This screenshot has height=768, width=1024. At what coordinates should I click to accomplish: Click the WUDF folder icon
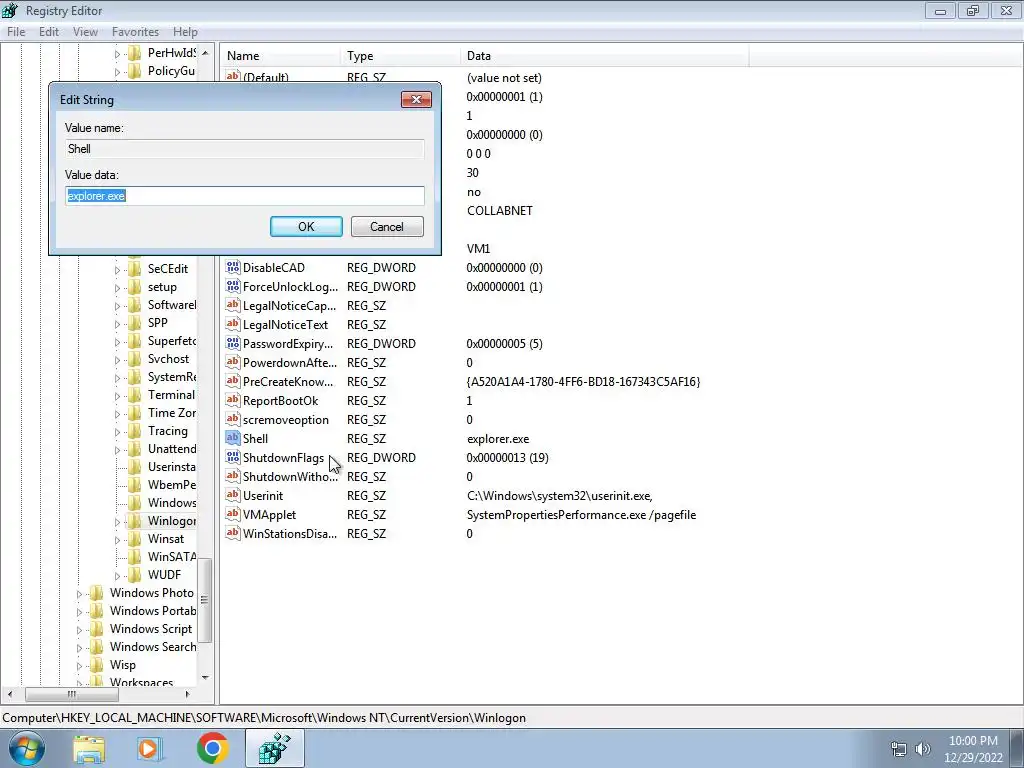[x=135, y=575]
